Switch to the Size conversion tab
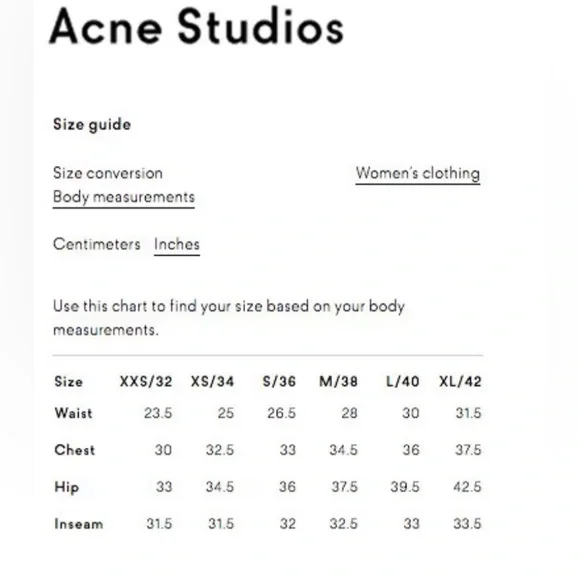Image resolution: width=580 pixels, height=580 pixels. click(108, 173)
